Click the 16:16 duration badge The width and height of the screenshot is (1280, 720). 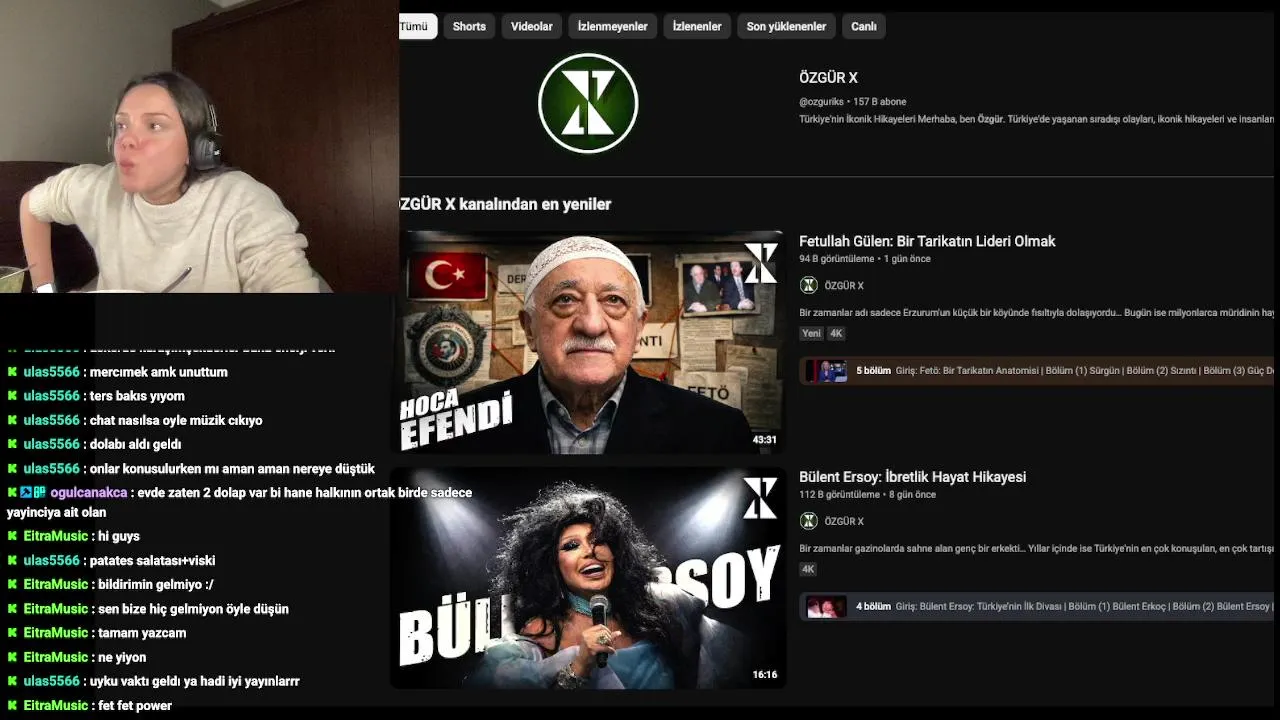click(764, 674)
